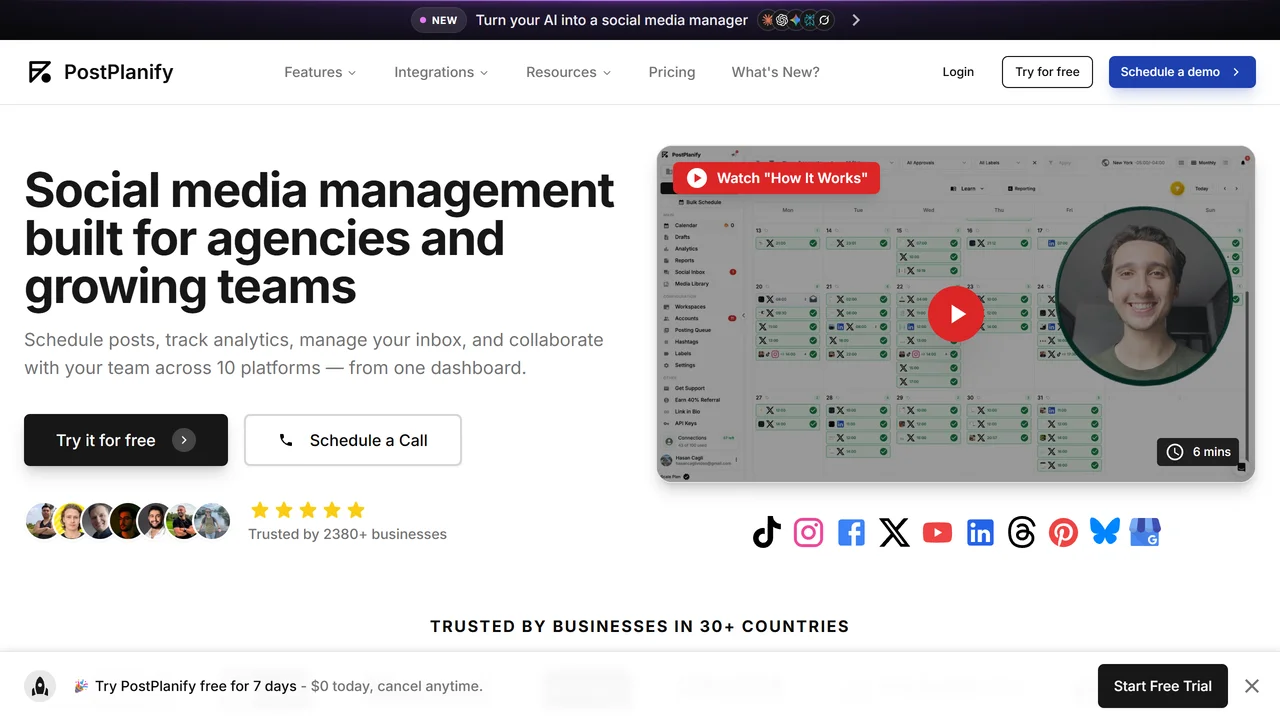The width and height of the screenshot is (1280, 720).
Task: Click the Schedule a Call button
Action: (x=353, y=440)
